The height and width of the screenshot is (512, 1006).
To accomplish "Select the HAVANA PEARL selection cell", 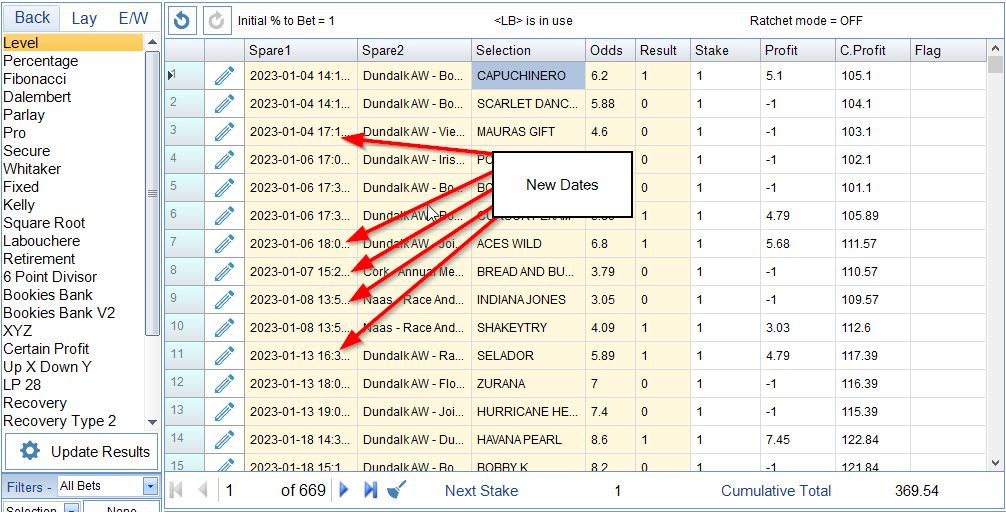I will (x=528, y=440).
